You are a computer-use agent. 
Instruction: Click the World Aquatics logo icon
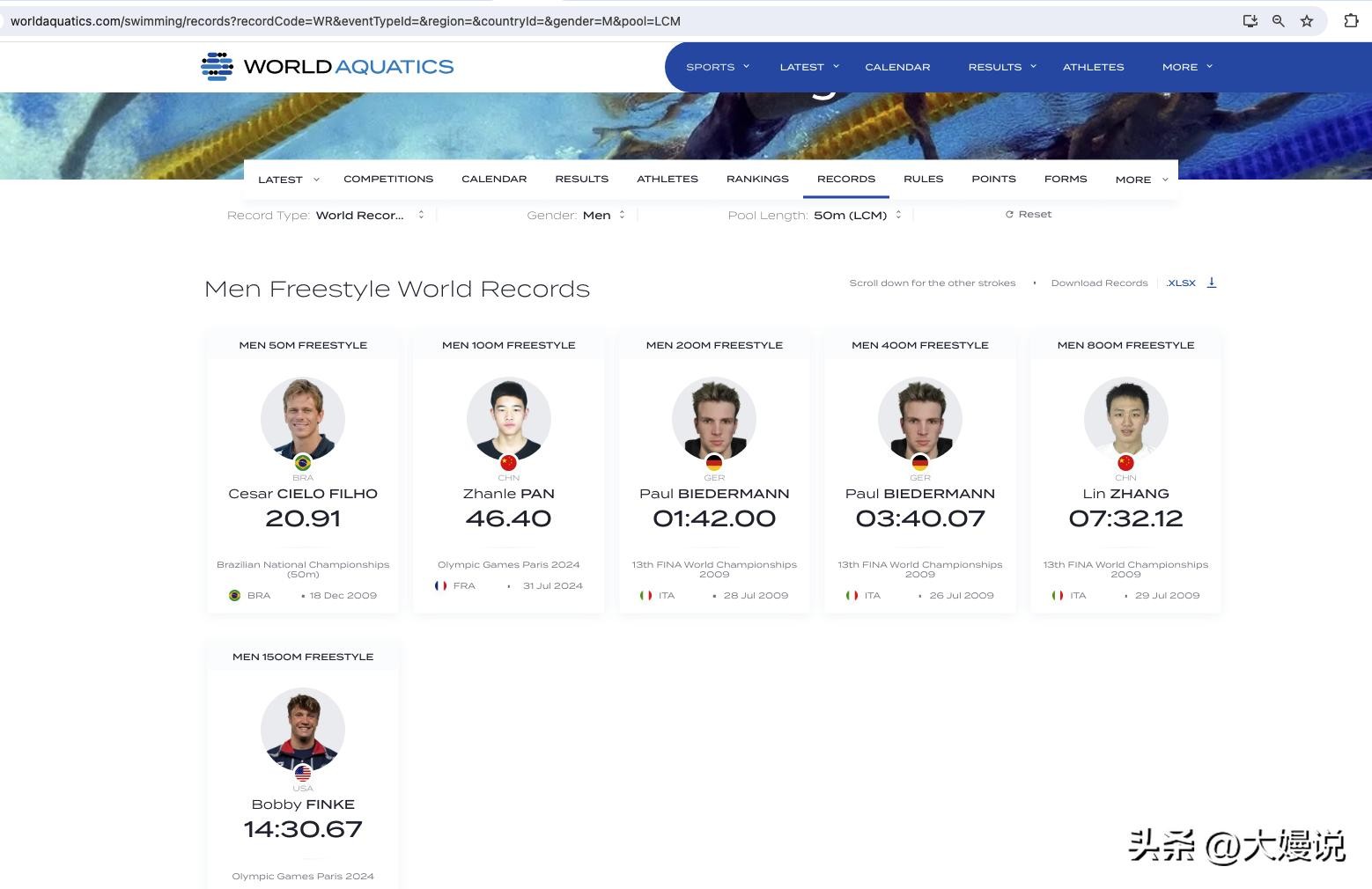point(217,67)
